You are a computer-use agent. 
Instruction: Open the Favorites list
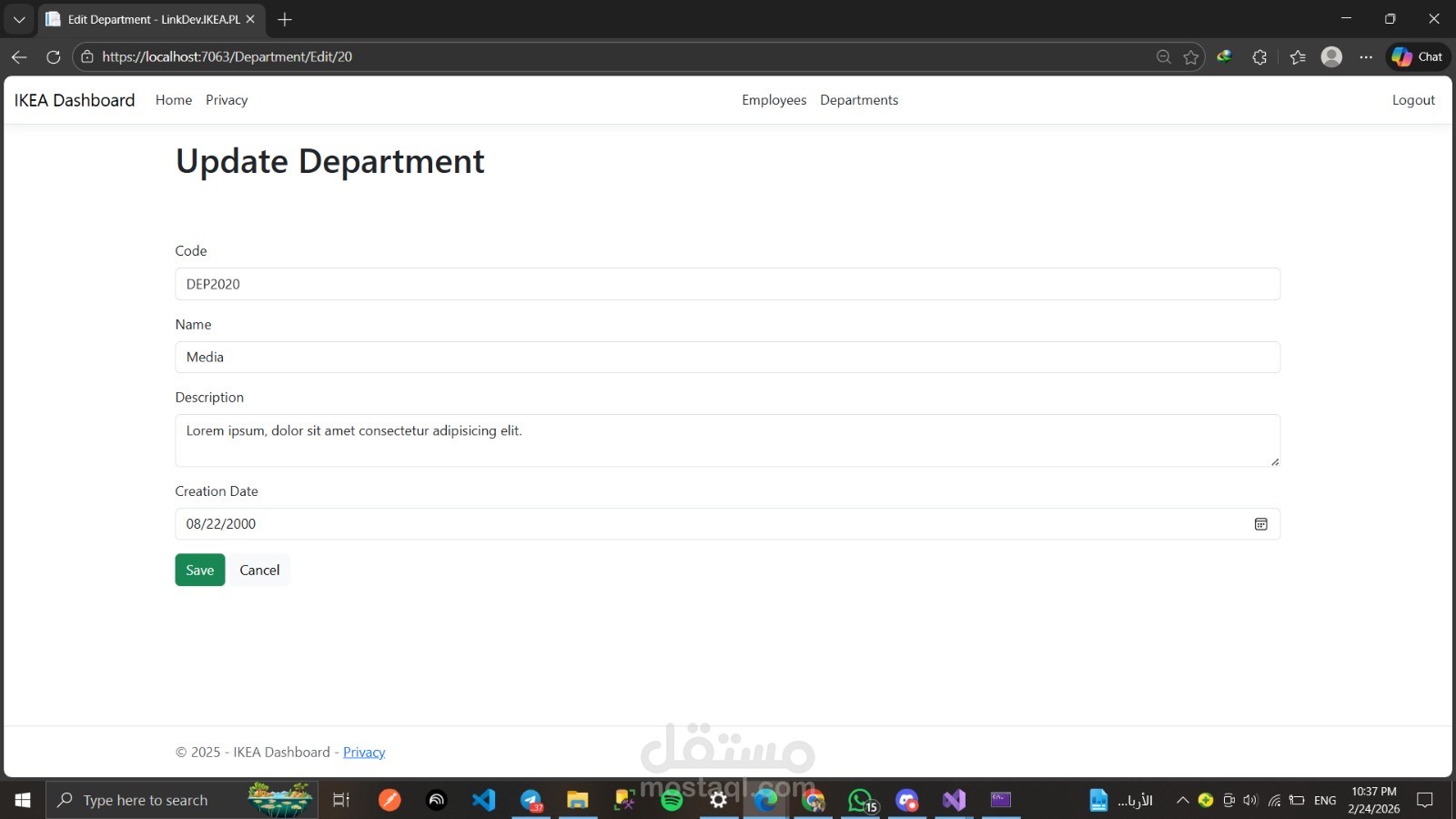1298,56
